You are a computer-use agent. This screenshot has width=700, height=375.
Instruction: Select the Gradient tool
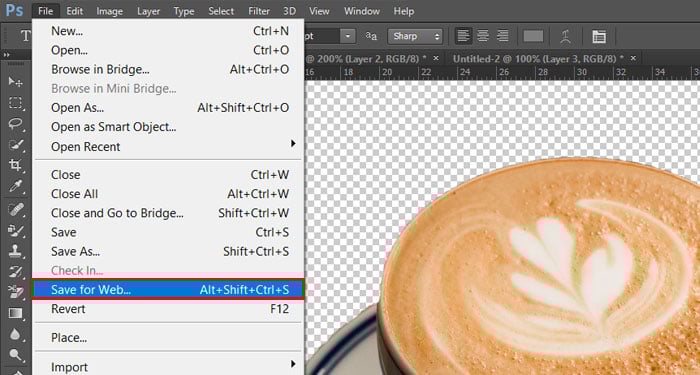click(16, 313)
